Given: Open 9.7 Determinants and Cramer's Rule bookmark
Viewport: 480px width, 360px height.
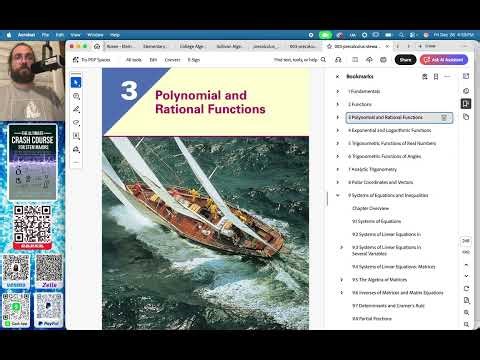Looking at the screenshot, I should coord(388,306).
